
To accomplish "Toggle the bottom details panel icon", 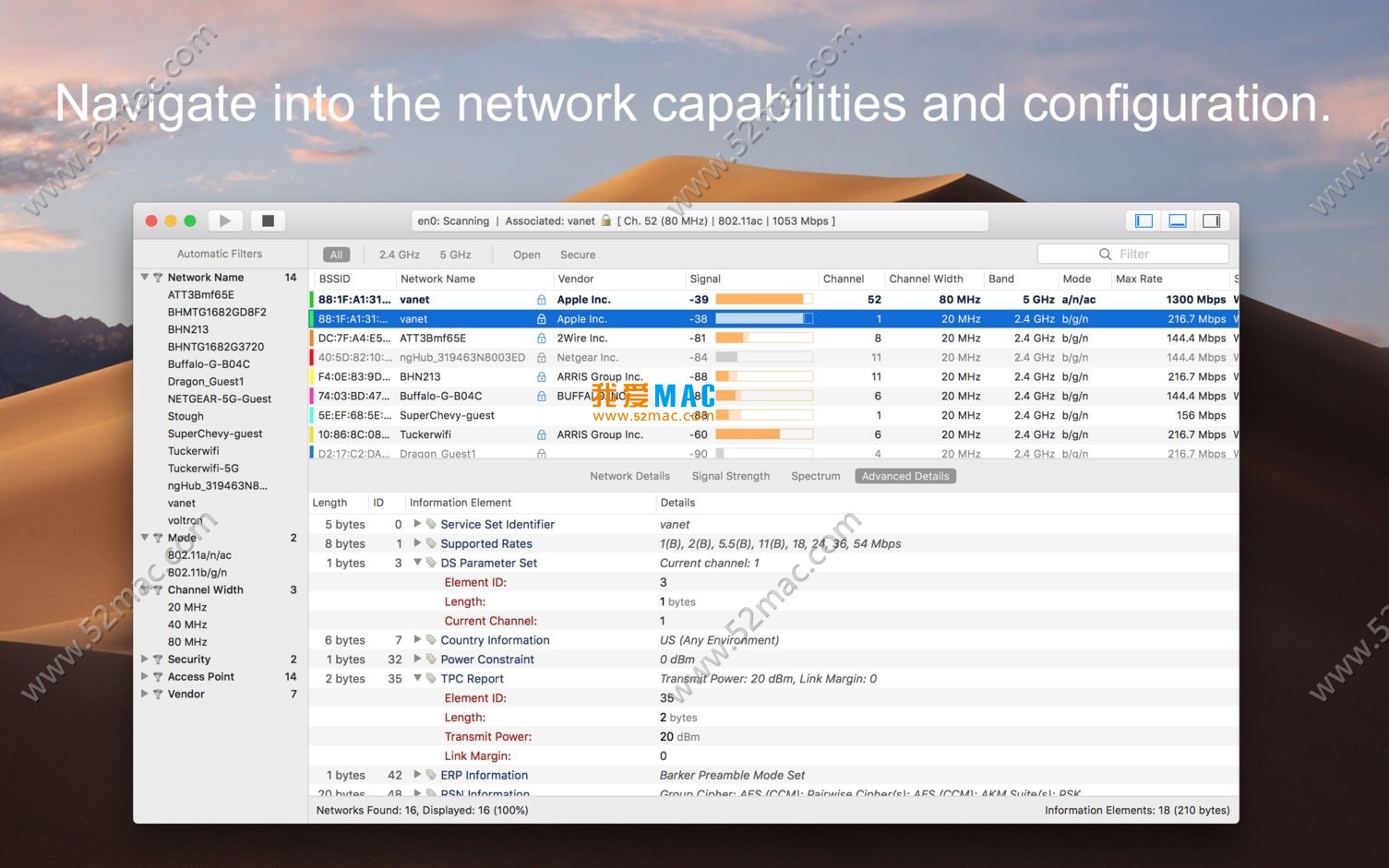I will [1178, 220].
